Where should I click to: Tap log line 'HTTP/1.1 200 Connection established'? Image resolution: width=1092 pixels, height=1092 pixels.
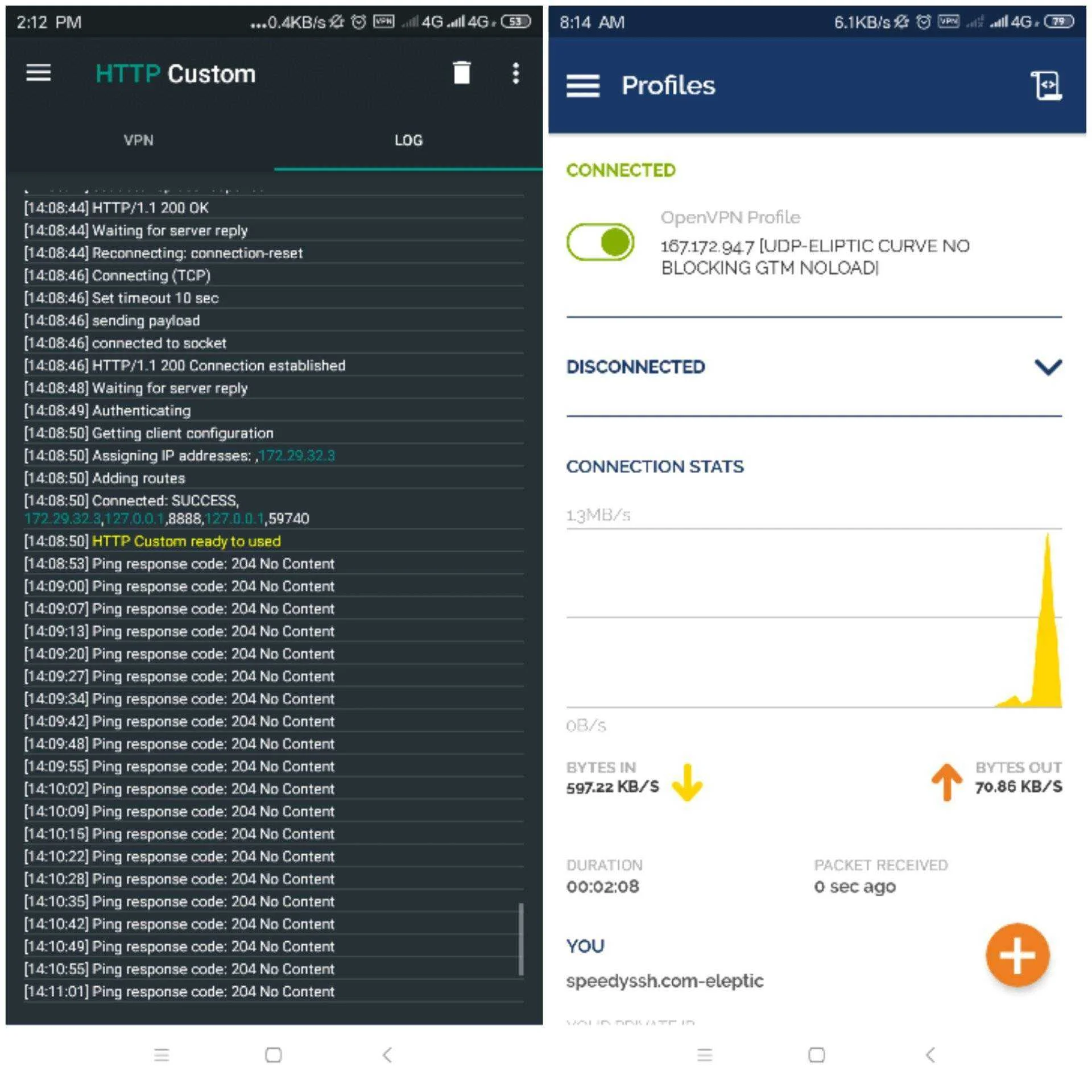point(184,366)
